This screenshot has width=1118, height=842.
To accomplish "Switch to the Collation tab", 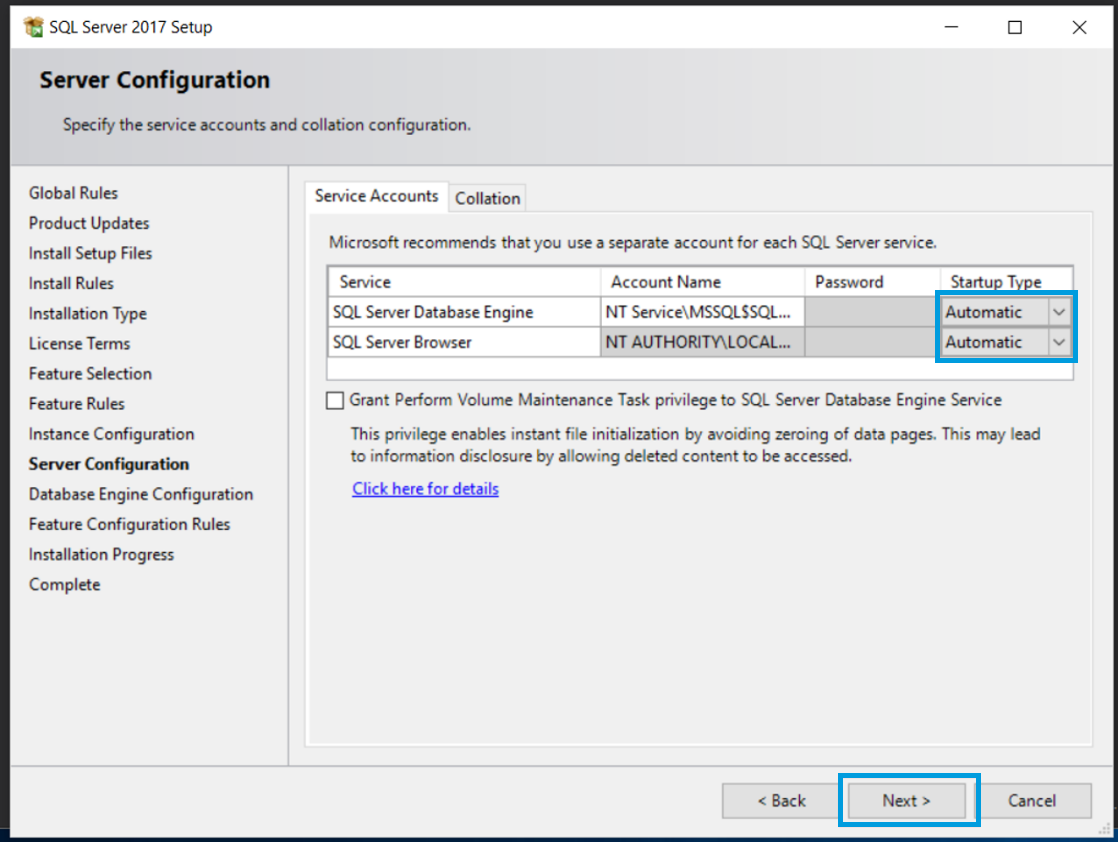I will pyautogui.click(x=487, y=197).
